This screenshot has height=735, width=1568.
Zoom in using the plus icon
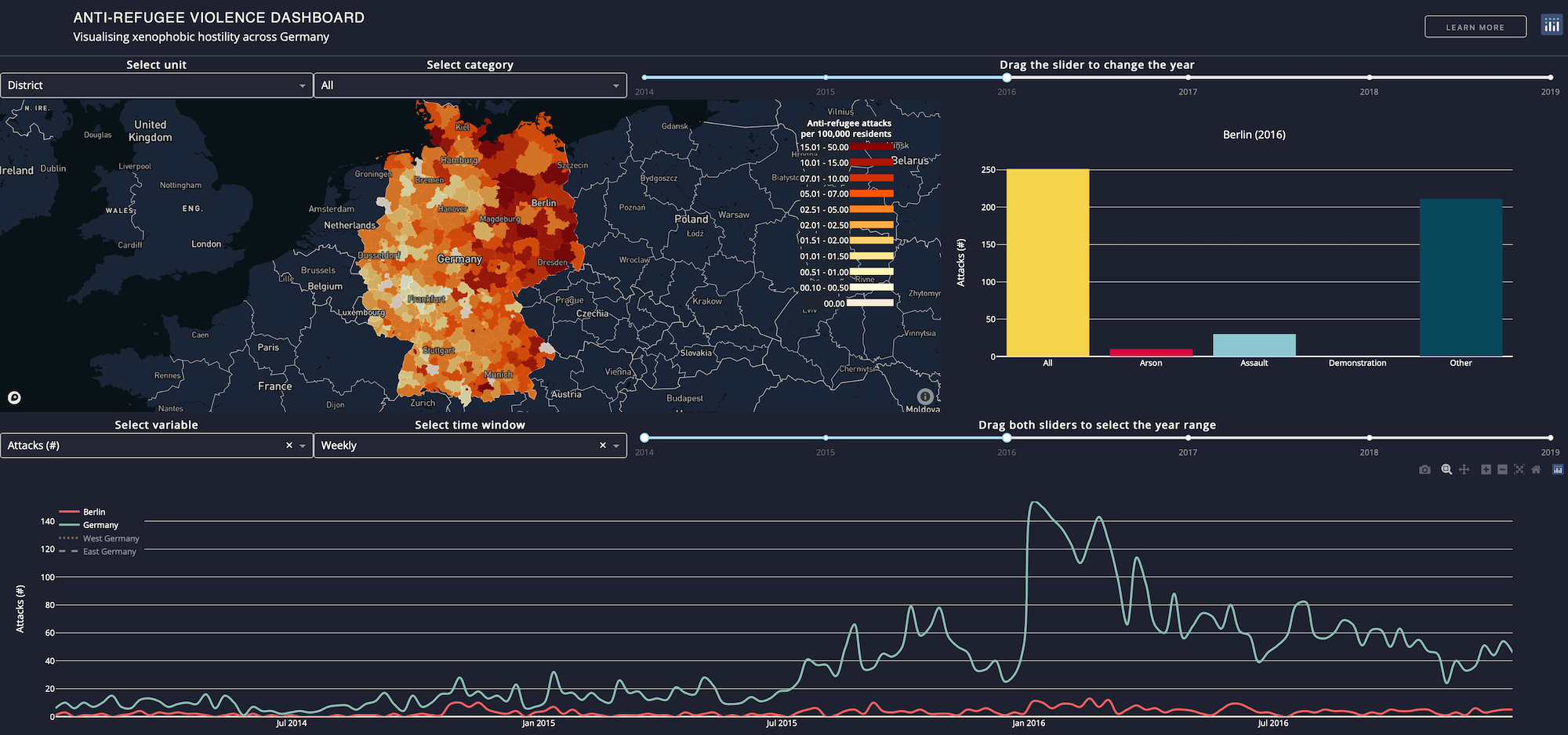click(1486, 470)
